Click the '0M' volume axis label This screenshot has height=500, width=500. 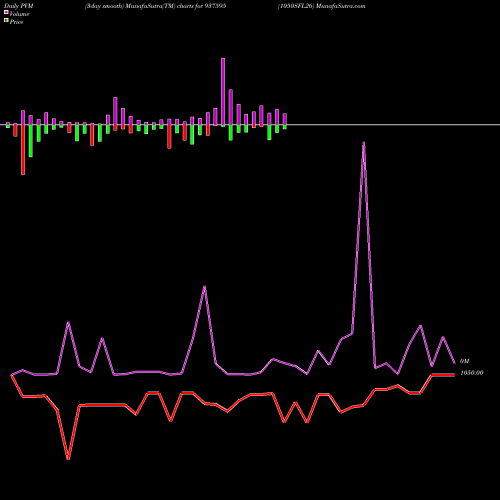(464, 361)
